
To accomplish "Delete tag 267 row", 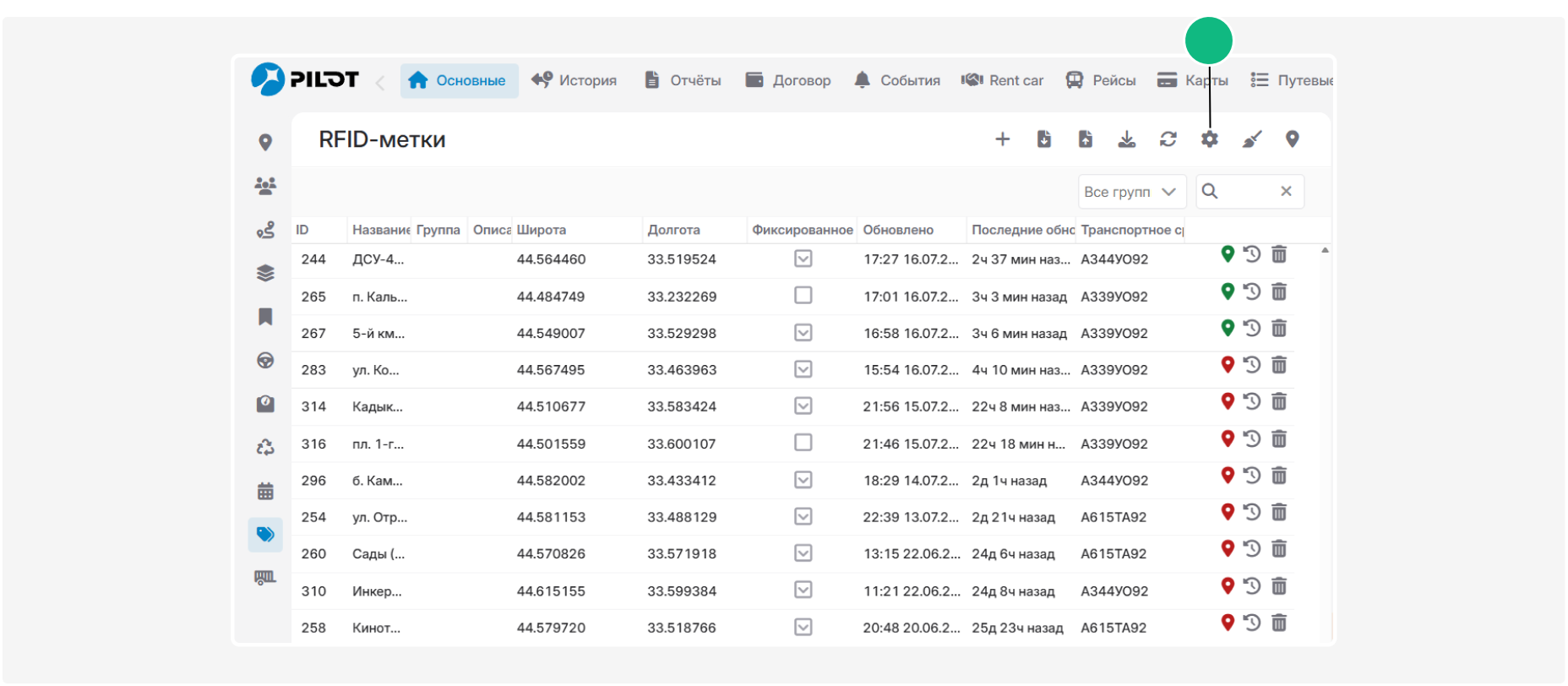I will (1279, 329).
